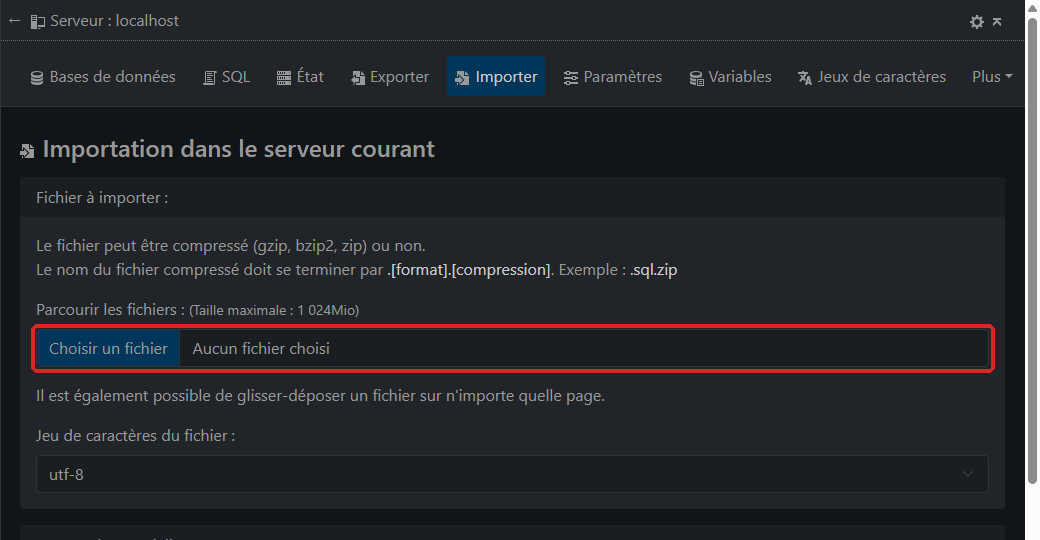Go to the État tab
Screen dimensions: 1040x540
[300, 77]
